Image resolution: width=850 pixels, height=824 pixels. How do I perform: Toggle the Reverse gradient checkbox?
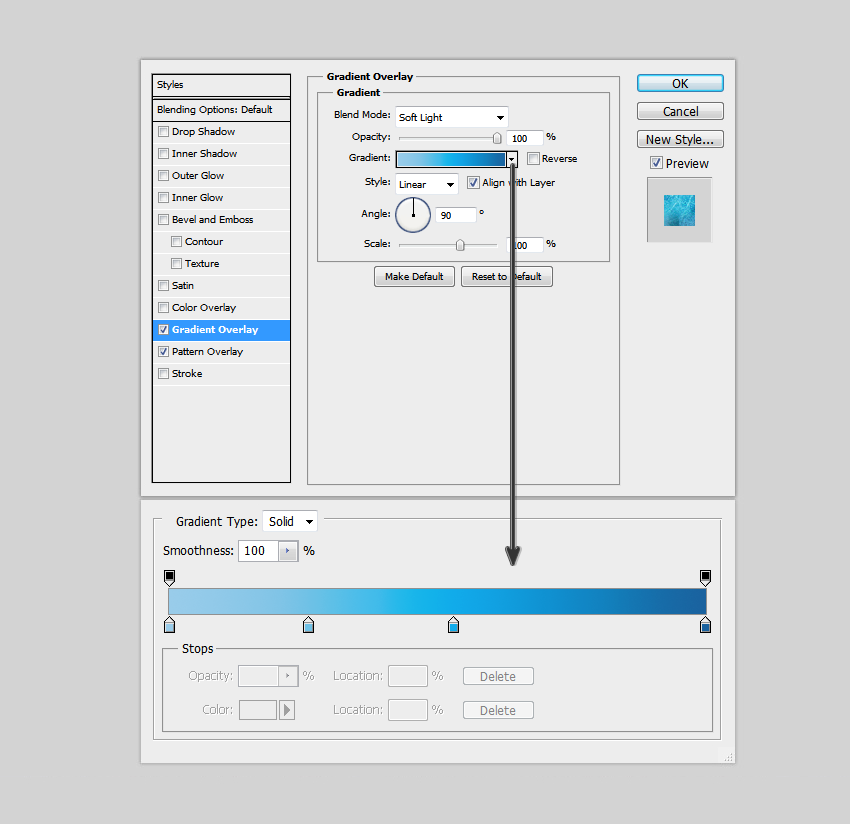[x=533, y=158]
